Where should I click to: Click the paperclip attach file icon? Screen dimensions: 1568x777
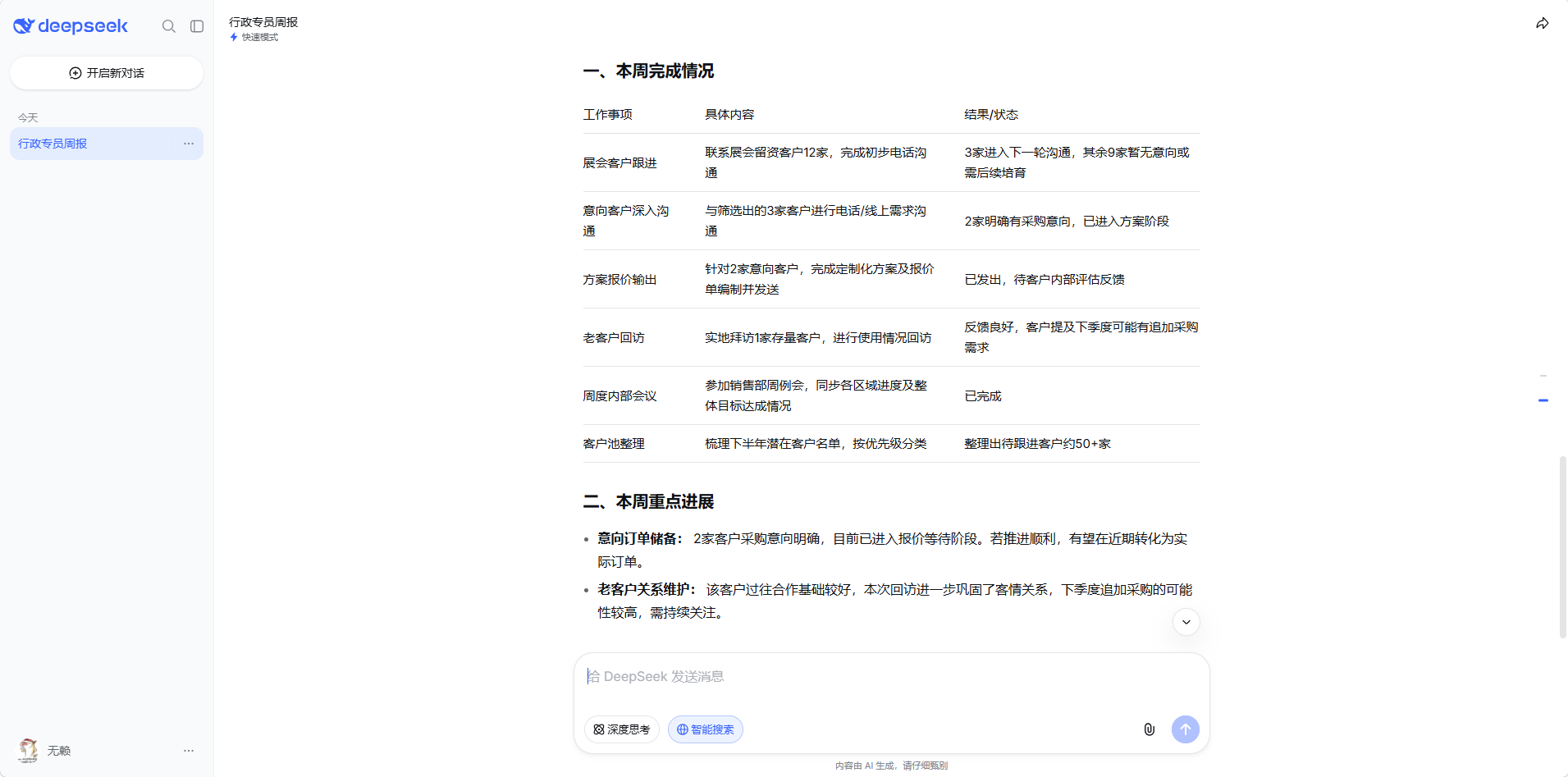tap(1150, 729)
